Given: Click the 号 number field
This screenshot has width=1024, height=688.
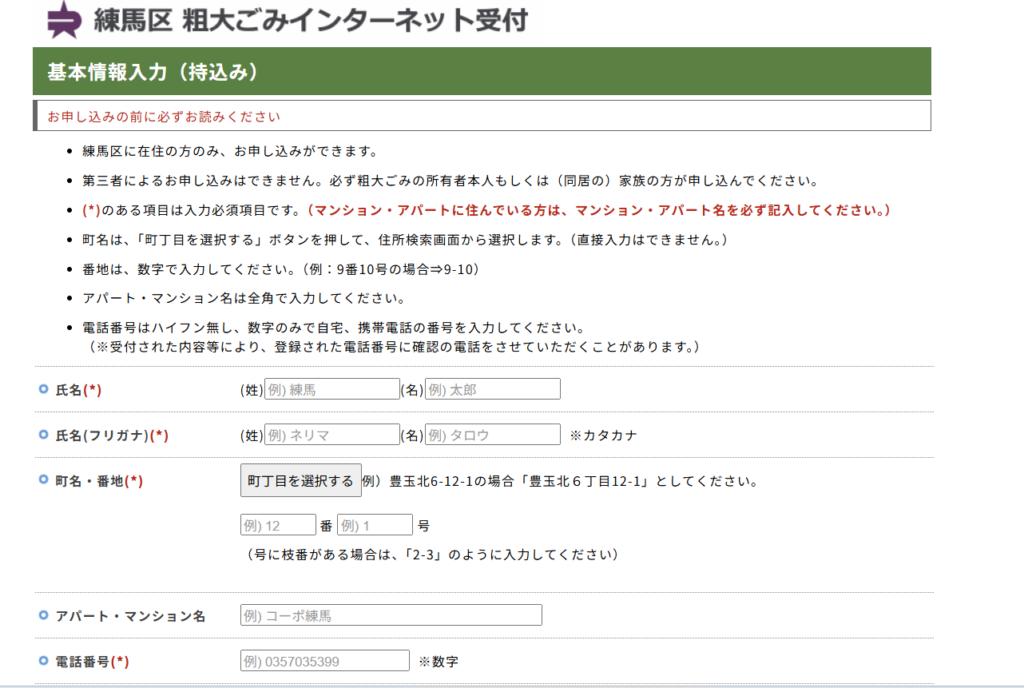Looking at the screenshot, I should click(374, 525).
